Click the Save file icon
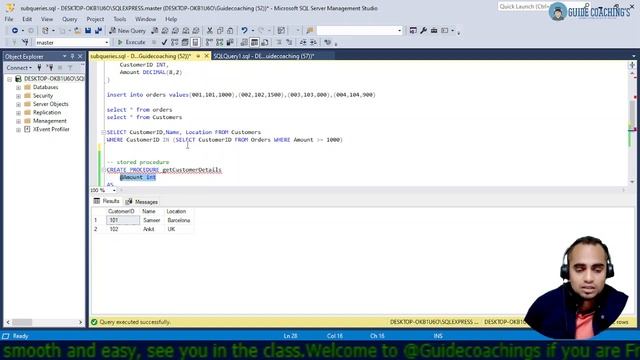640x360 pixels. (x=88, y=31)
